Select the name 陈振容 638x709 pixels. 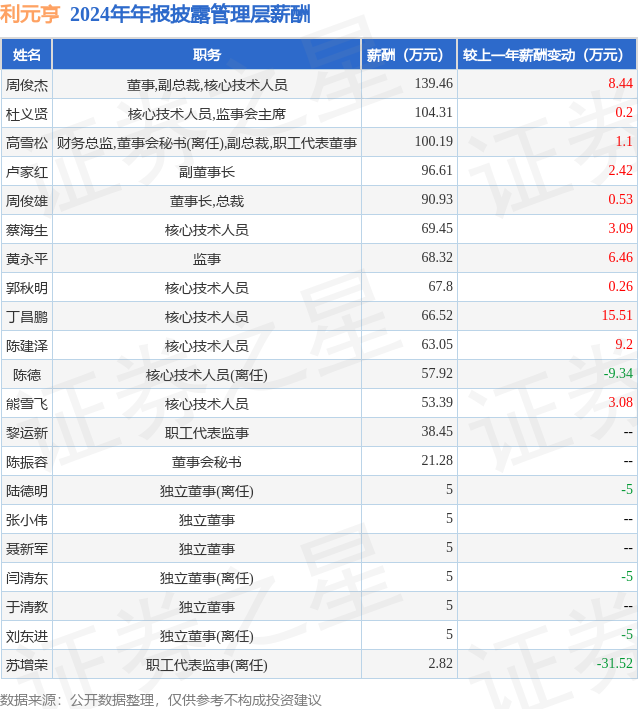(x=27, y=462)
